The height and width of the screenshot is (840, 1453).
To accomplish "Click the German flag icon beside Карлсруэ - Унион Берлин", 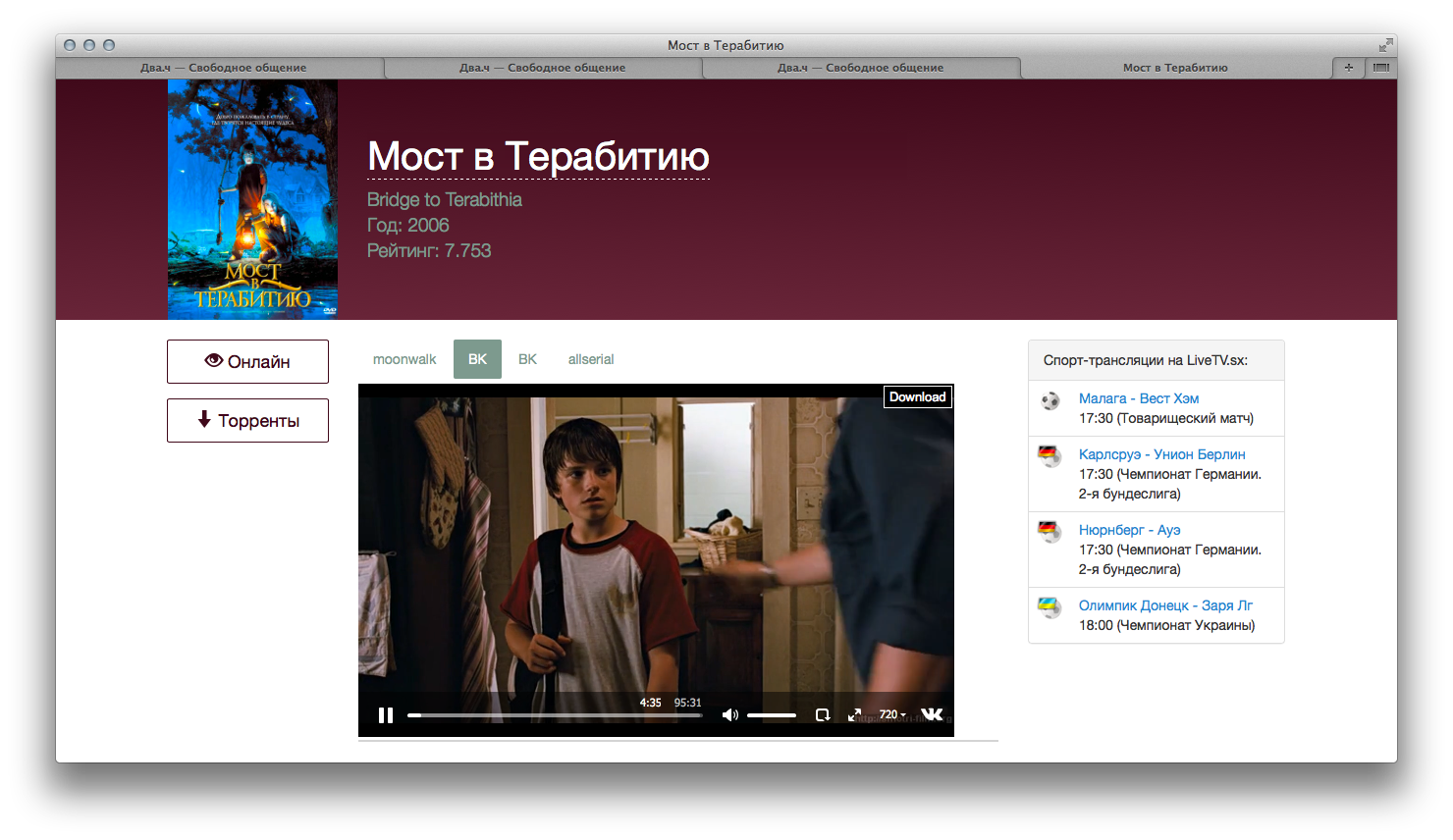I will (1049, 456).
